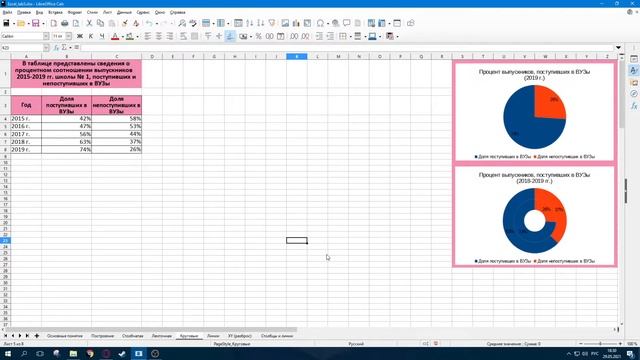This screenshot has height=360, width=640.
Task: Click the Open folder icon
Action: pyautogui.click(x=21, y=23)
